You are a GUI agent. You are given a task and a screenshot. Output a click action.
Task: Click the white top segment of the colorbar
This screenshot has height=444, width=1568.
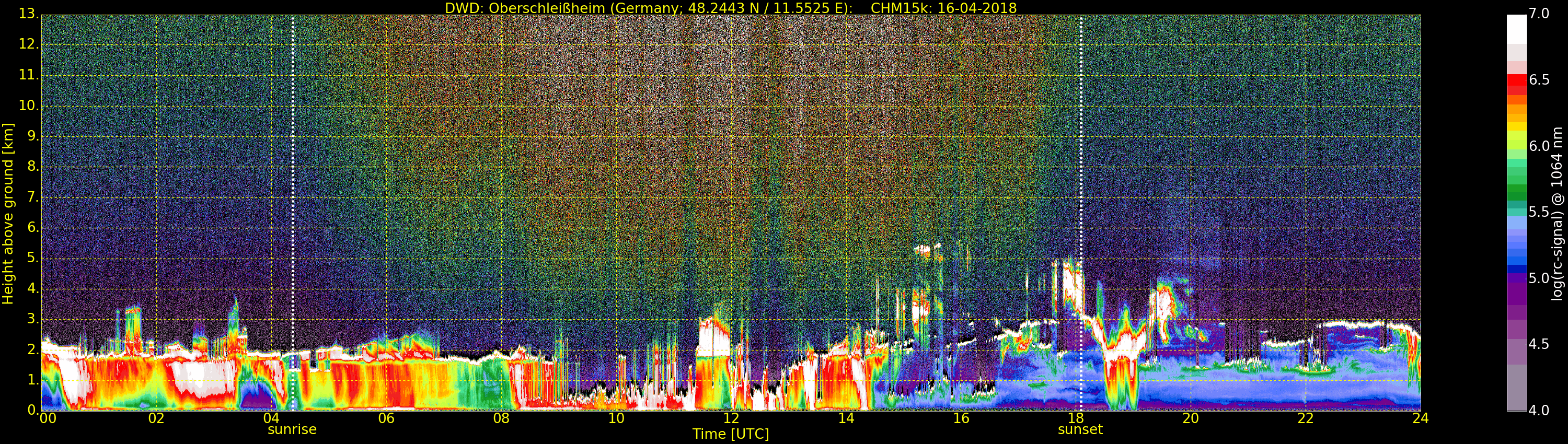[1517, 29]
